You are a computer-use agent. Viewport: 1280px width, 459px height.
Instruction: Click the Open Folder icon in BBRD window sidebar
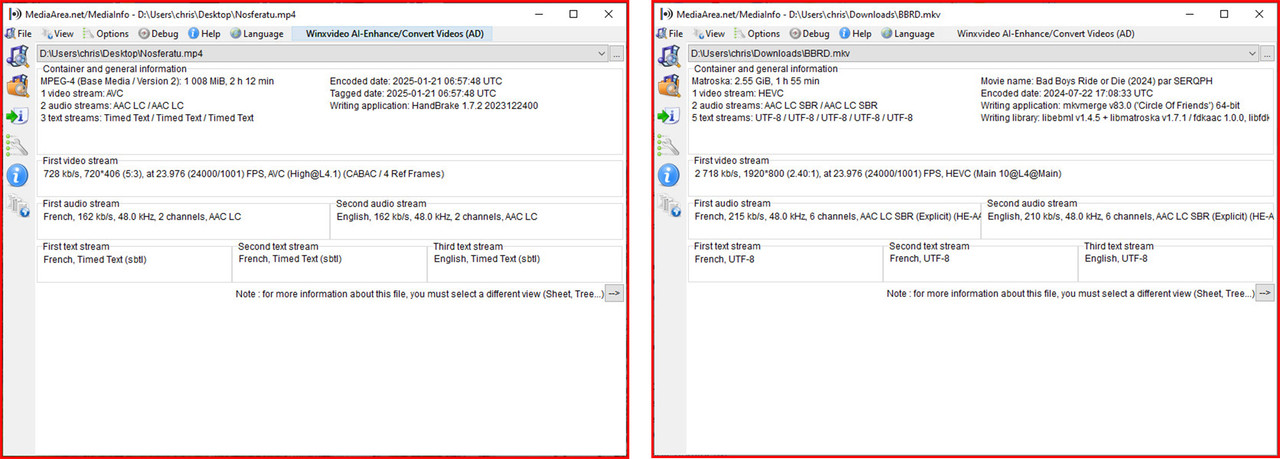point(668,86)
